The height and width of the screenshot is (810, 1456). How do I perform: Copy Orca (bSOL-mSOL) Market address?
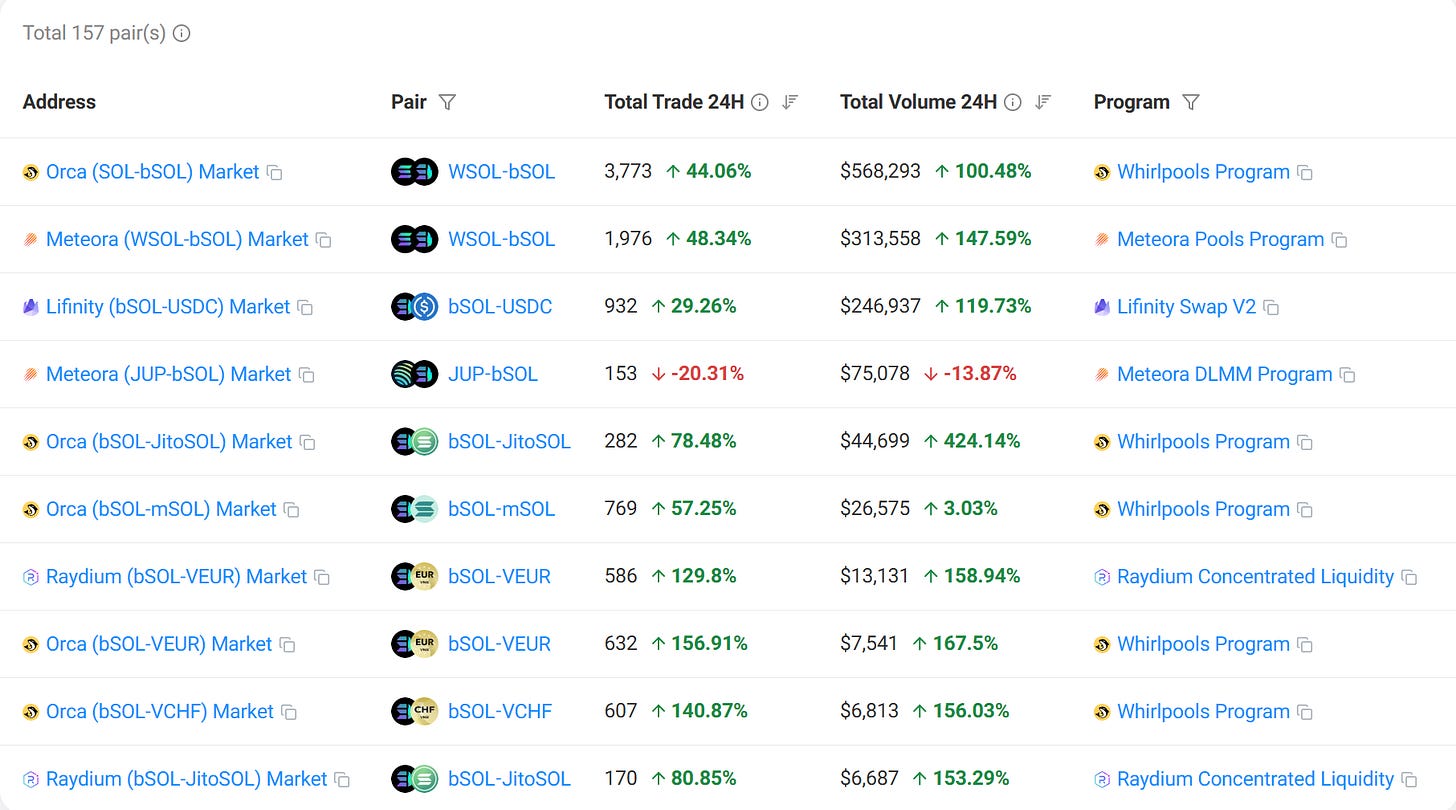(291, 510)
